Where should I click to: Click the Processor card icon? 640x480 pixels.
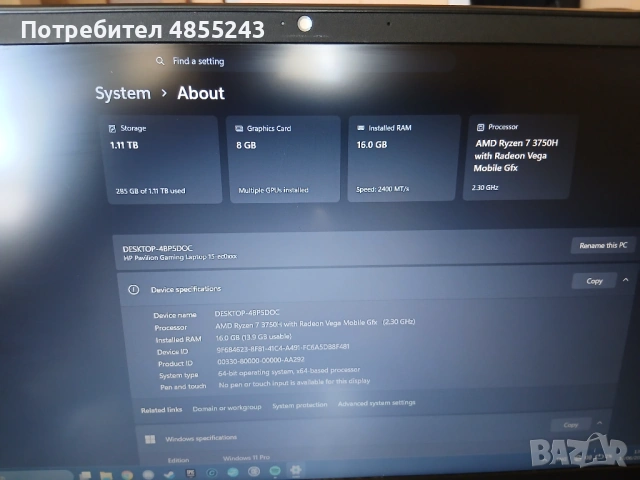click(x=480, y=127)
